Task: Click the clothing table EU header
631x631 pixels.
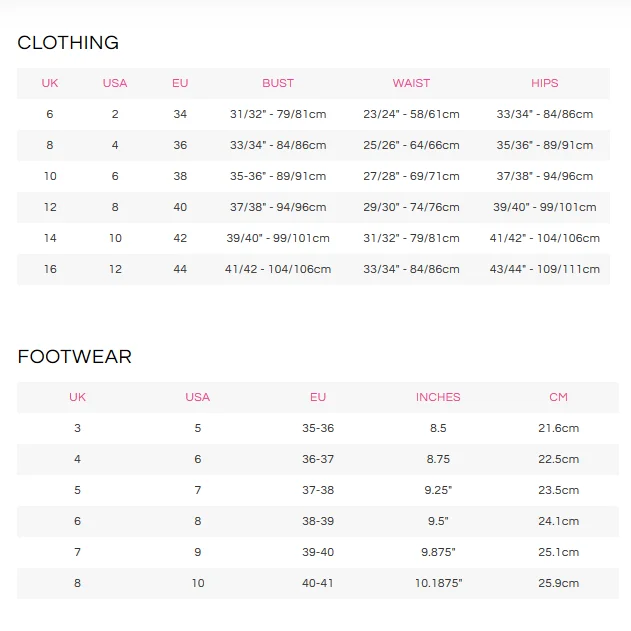Action: click(180, 83)
